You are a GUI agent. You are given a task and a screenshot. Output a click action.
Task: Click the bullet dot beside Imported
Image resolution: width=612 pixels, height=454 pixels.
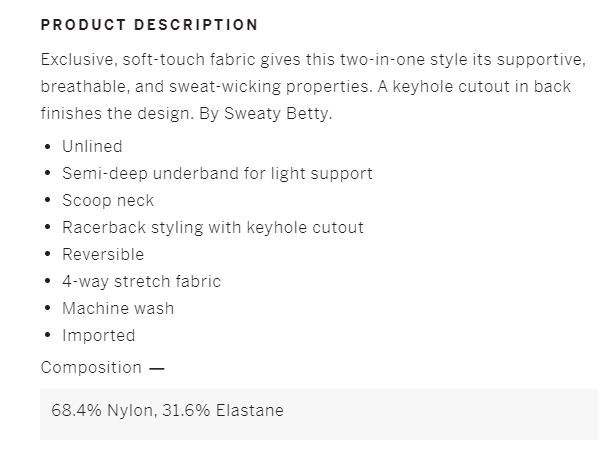(x=48, y=335)
